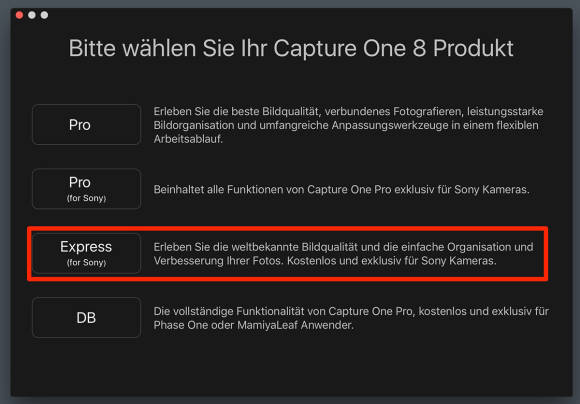This screenshot has width=580, height=404.
Task: Click '(for Sony)' sublabel beneath Express
Action: coord(86,263)
